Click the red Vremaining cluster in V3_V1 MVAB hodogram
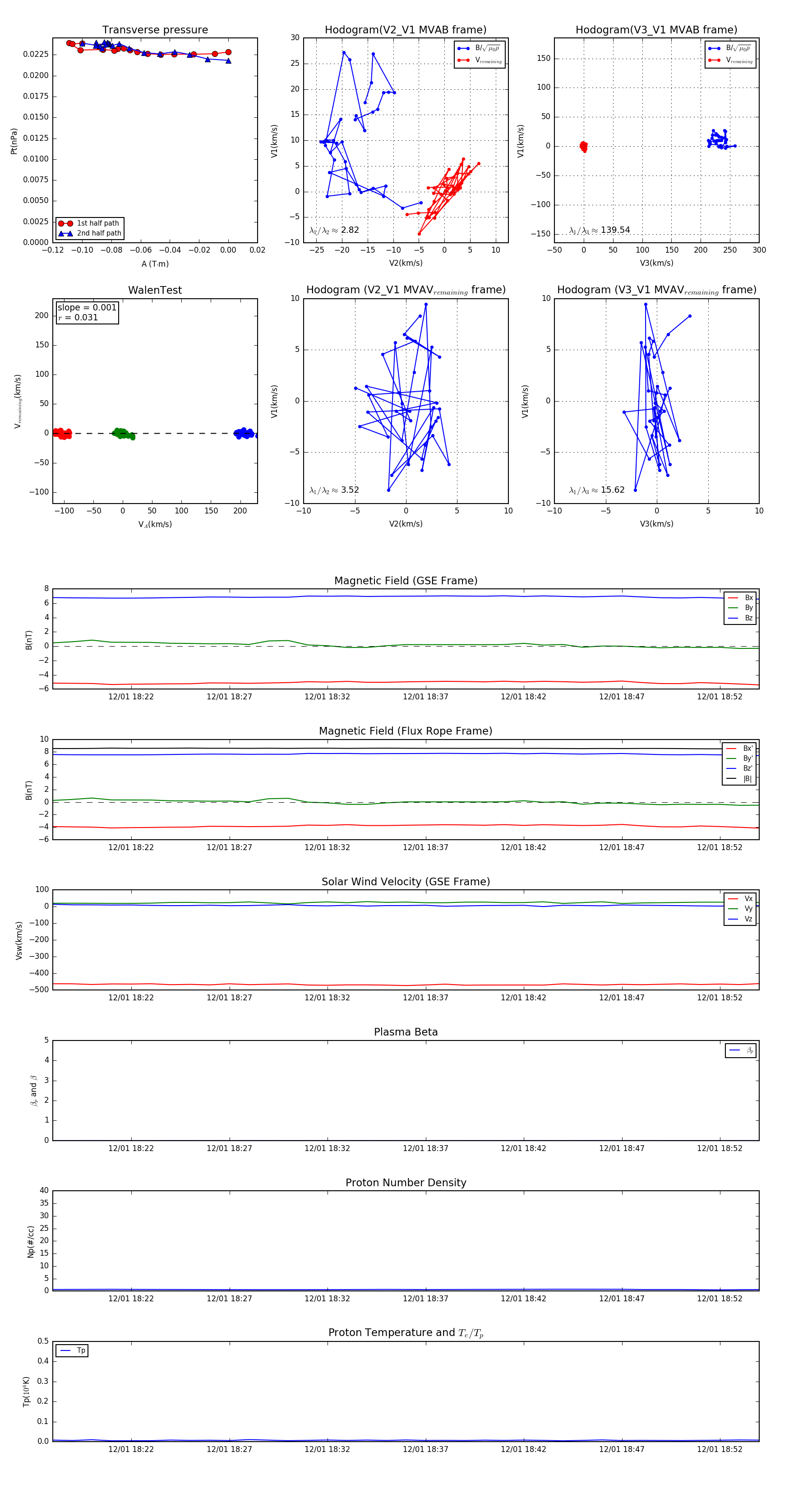 pyautogui.click(x=584, y=146)
